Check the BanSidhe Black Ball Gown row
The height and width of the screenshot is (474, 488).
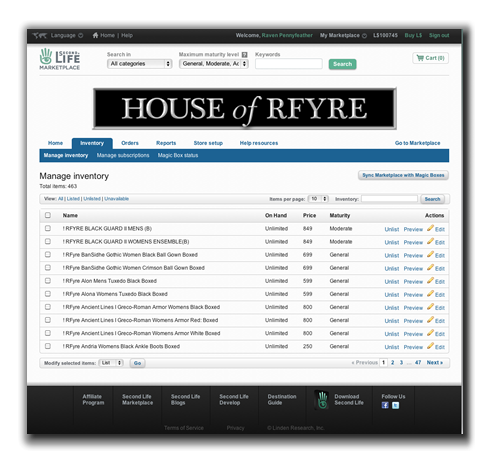(x=48, y=254)
